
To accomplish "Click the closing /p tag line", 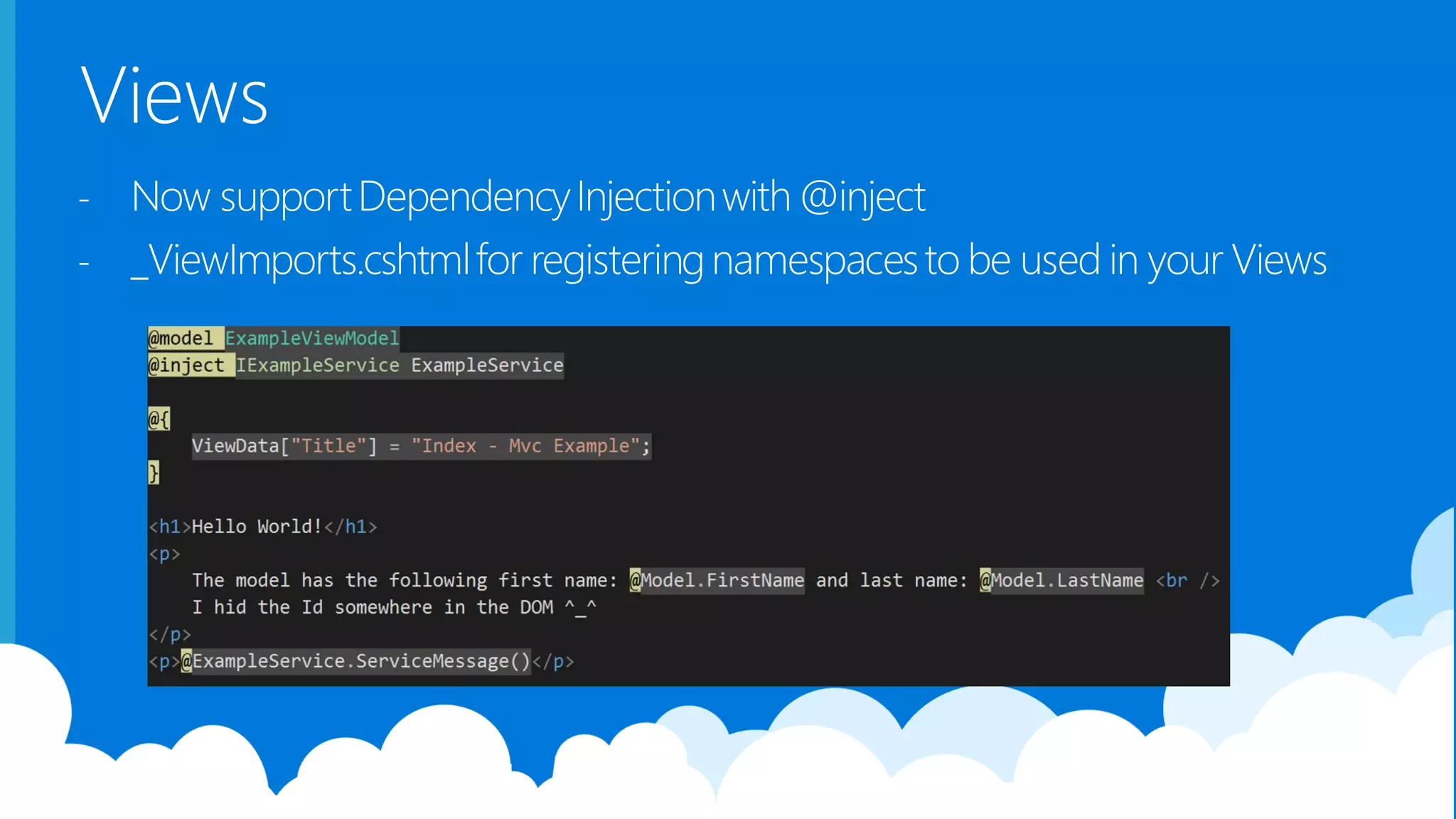I will [170, 634].
